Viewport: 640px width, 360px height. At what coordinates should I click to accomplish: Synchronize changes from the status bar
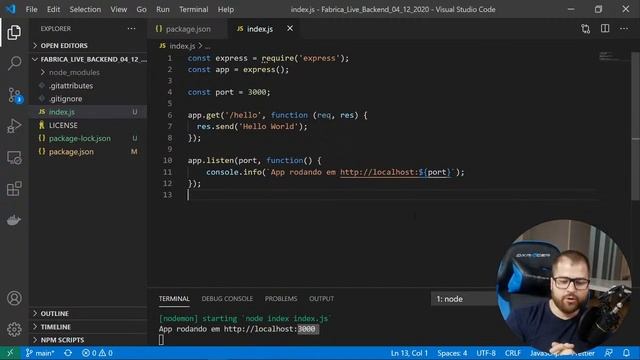coord(68,353)
